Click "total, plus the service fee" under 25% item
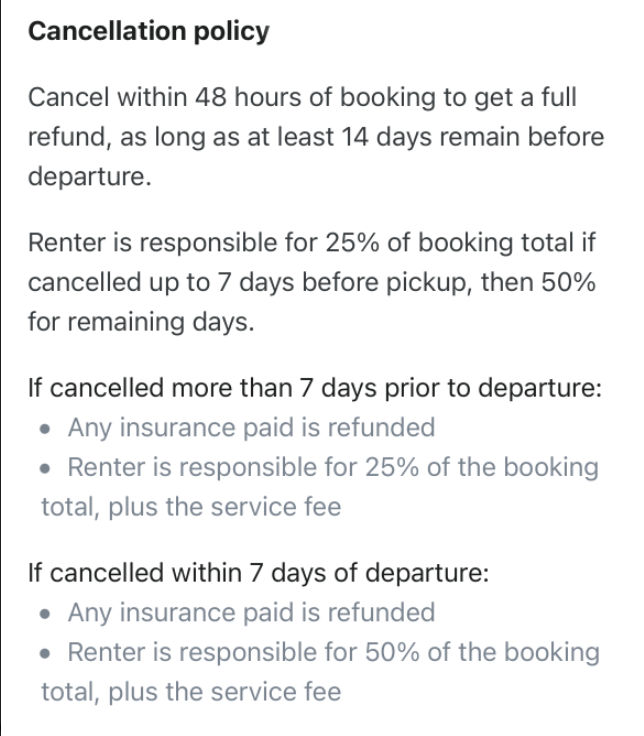Viewport: 644px width, 736px height. tap(190, 506)
